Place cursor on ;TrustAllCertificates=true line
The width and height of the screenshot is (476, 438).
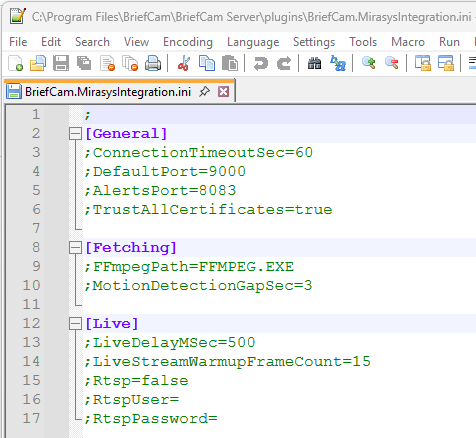tap(208, 210)
